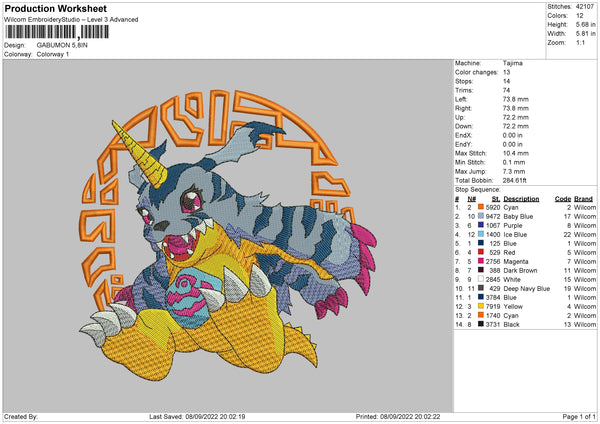The height and width of the screenshot is (424, 600).
Task: Click the "Description" column header
Action: tap(521, 199)
